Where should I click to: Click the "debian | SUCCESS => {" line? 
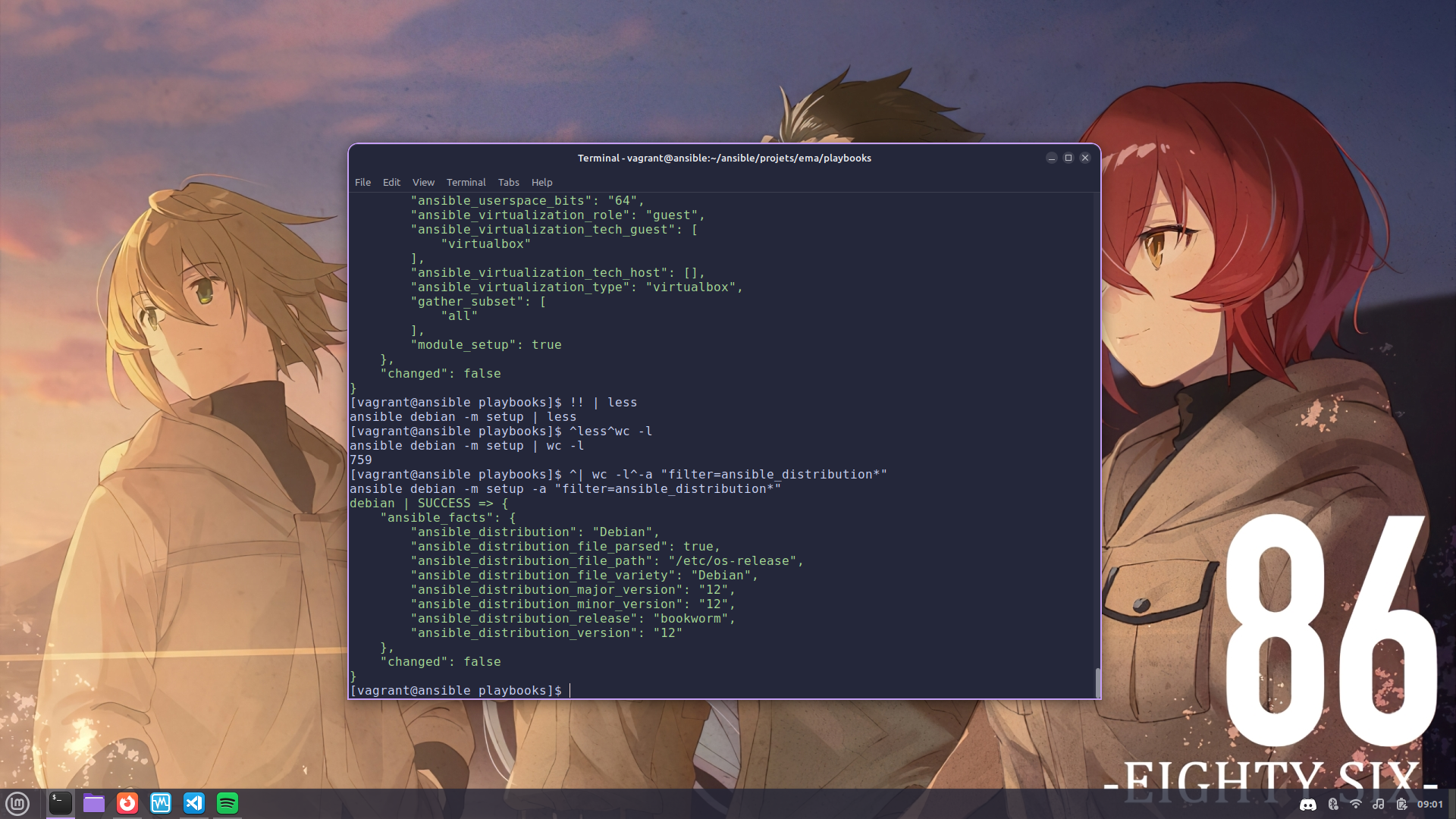429,503
